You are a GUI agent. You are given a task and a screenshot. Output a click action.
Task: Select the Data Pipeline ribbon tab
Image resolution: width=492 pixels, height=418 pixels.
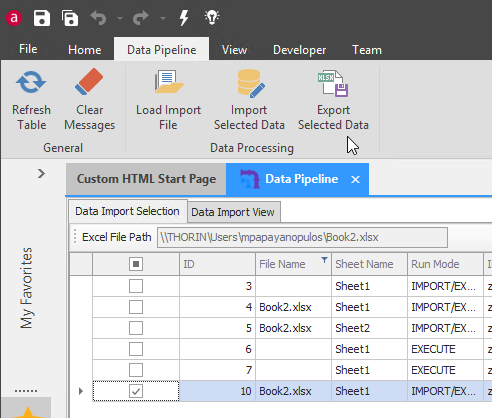pos(162,49)
